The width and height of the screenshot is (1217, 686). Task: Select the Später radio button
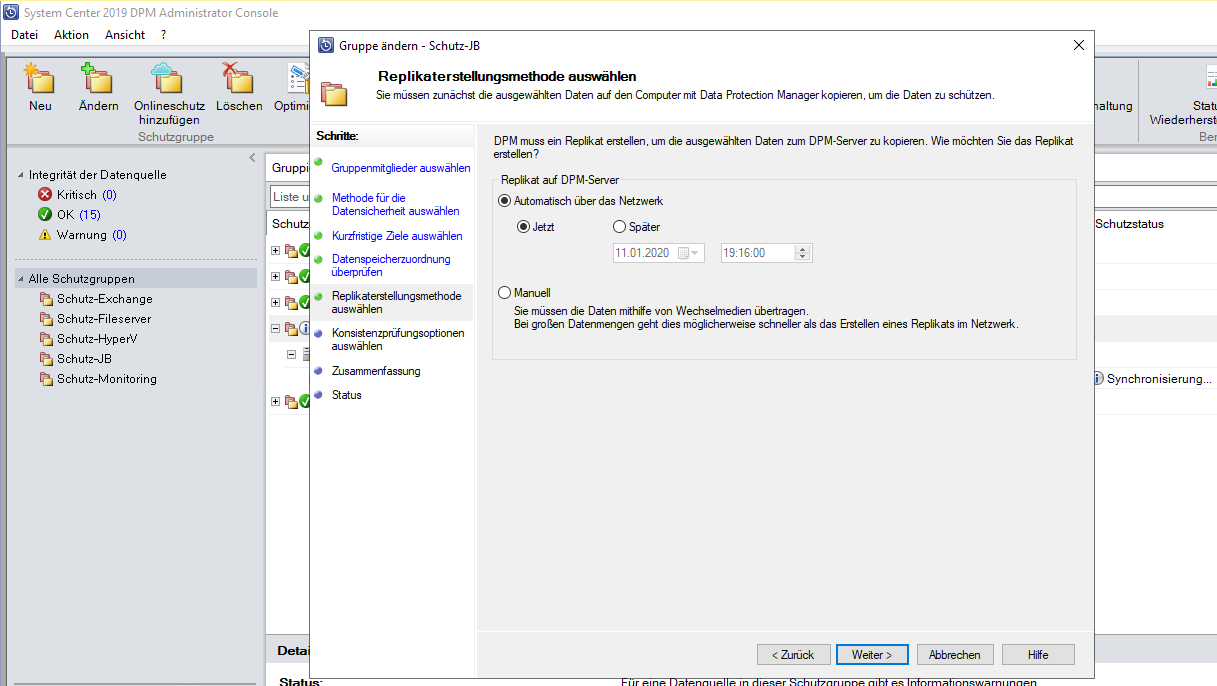619,227
